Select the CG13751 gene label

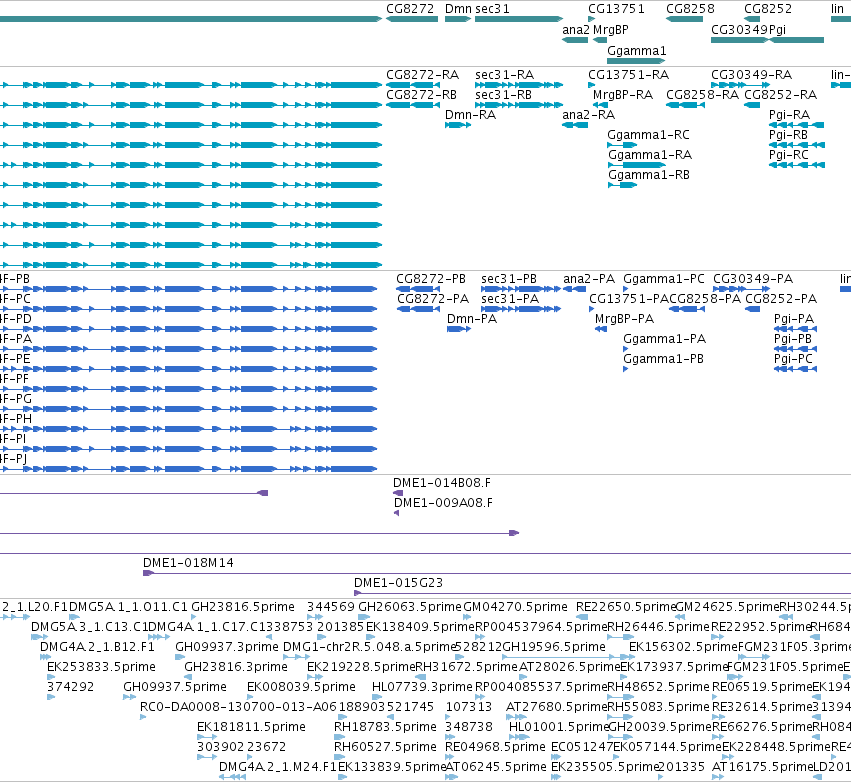(x=616, y=9)
